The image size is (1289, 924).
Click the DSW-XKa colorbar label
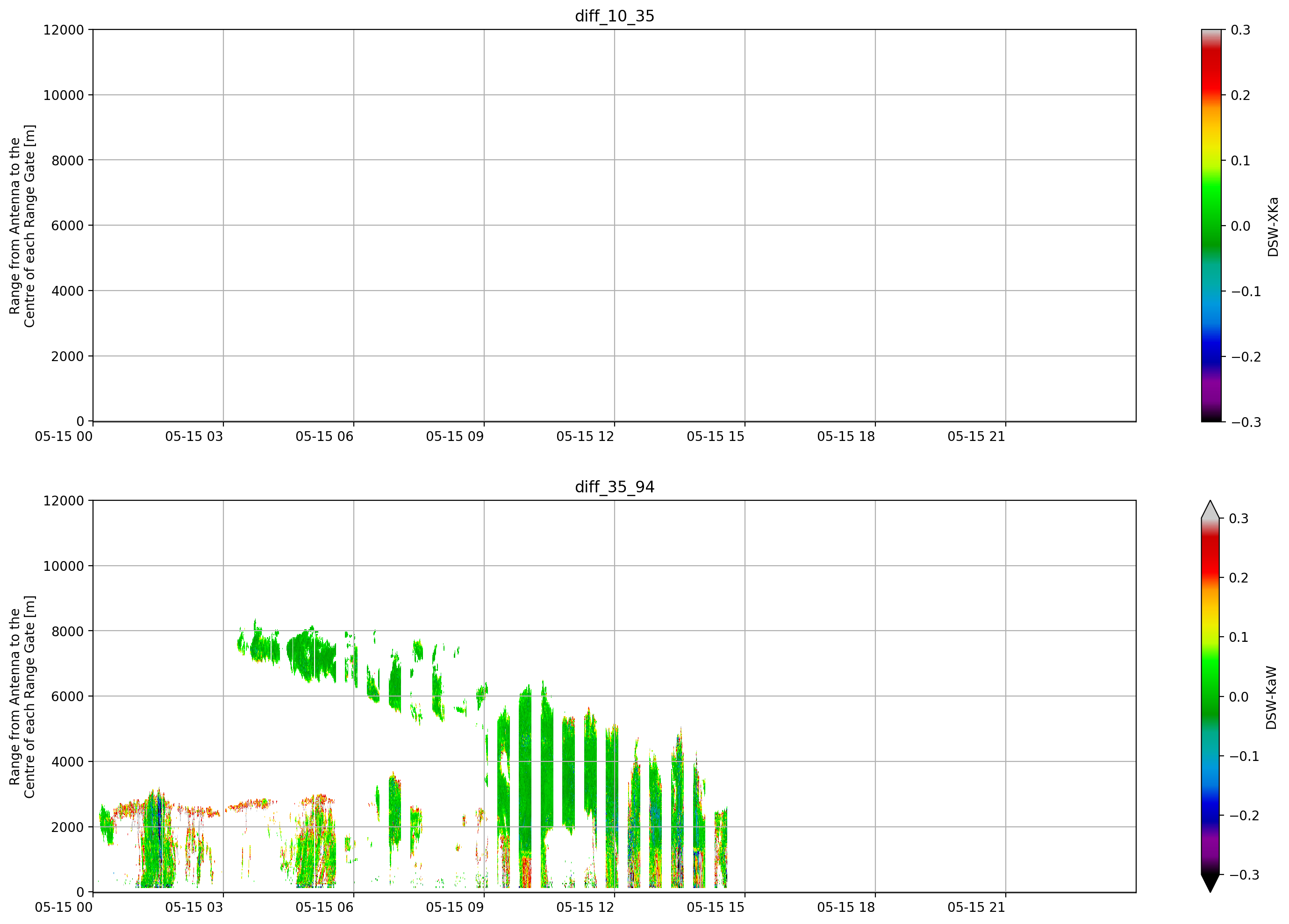click(x=1273, y=227)
